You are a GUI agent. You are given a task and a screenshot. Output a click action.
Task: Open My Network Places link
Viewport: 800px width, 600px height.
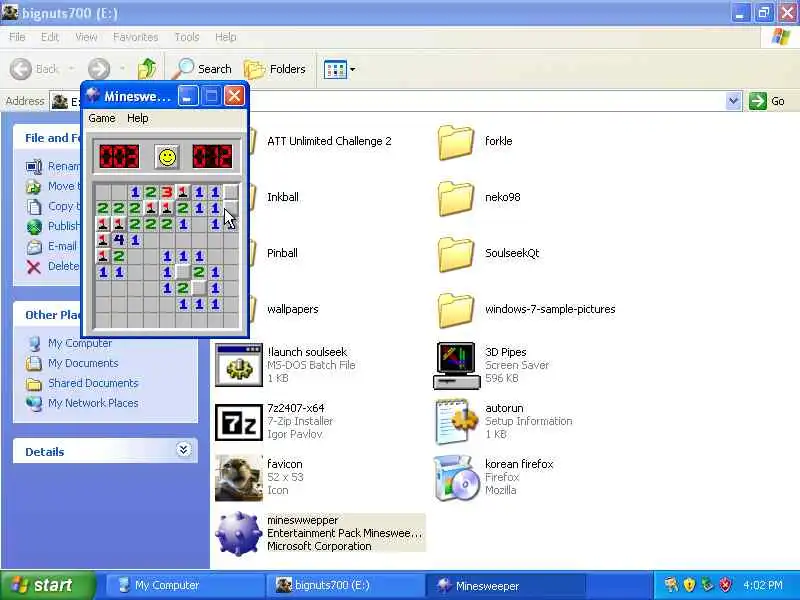[93, 403]
